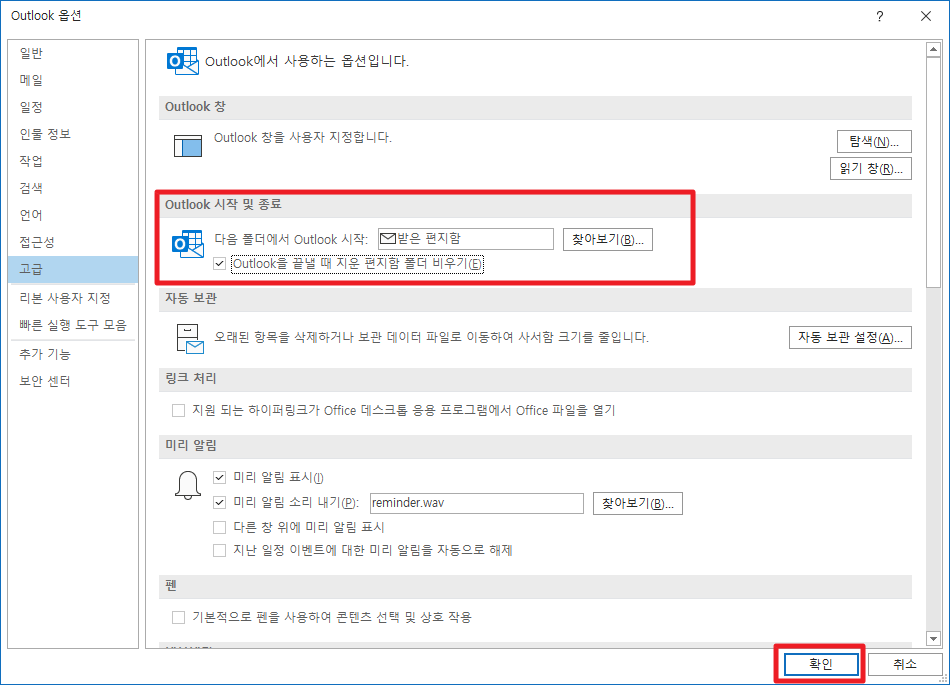Select the 일정 category
The width and height of the screenshot is (950, 685).
coord(73,107)
